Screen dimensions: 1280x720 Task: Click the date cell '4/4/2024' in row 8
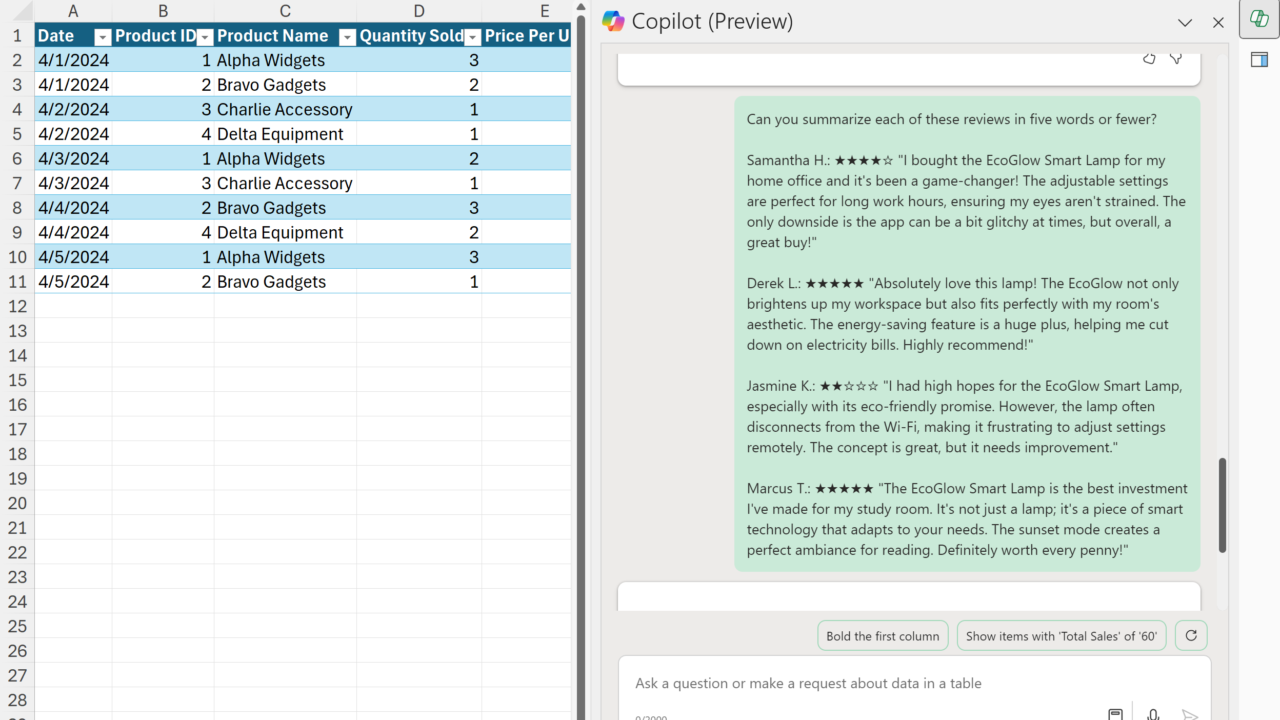click(73, 208)
